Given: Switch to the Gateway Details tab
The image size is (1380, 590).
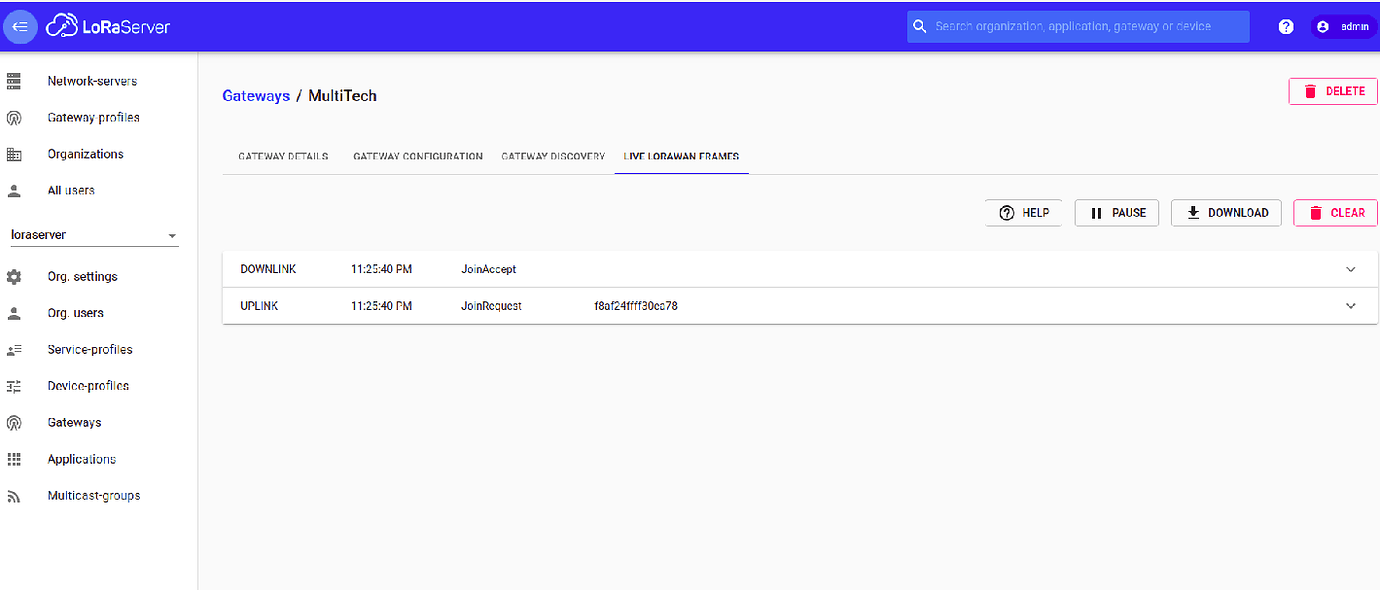Looking at the screenshot, I should [x=283, y=157].
